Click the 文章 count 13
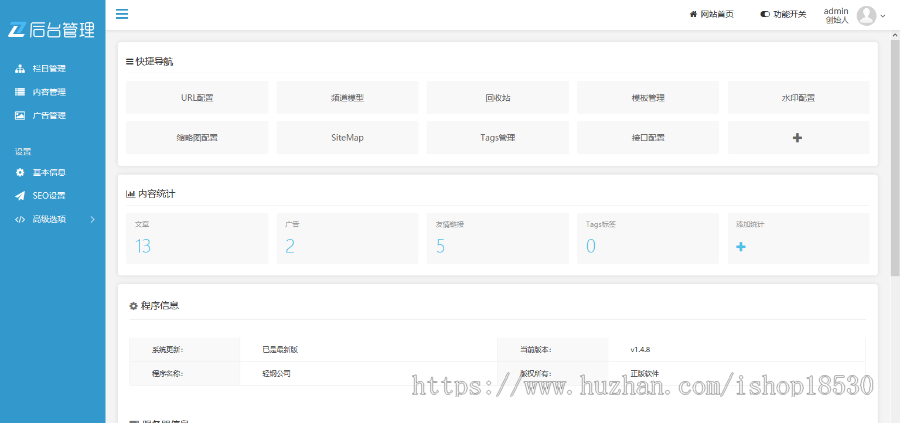Viewport: 900px width, 423px height. point(143,246)
